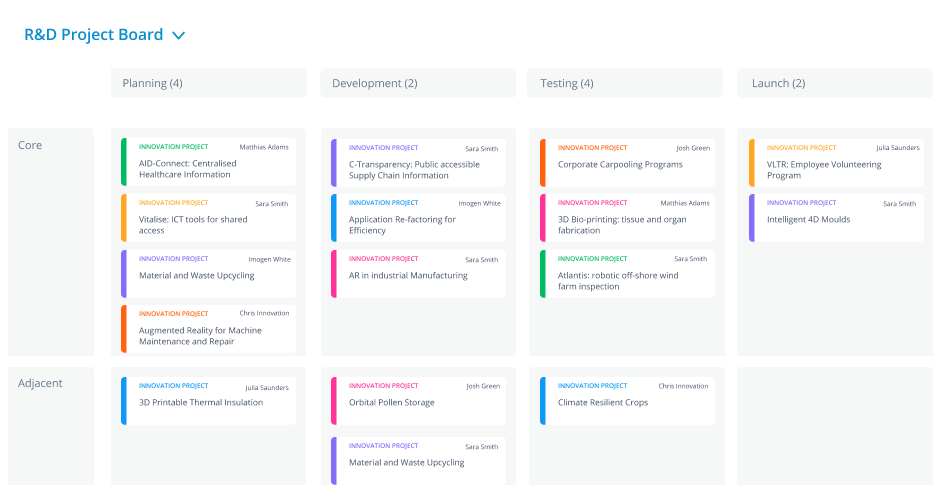The width and height of the screenshot is (948, 485).
Task: Open the Orbital Pollen Storage card
Action: click(x=417, y=403)
